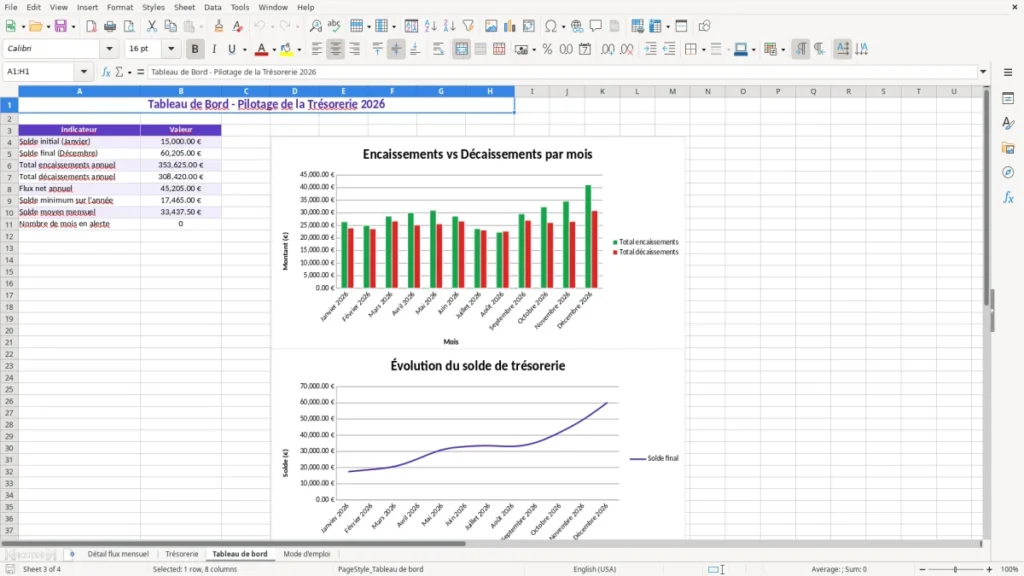
Task: Open the Format menu
Action: click(120, 7)
